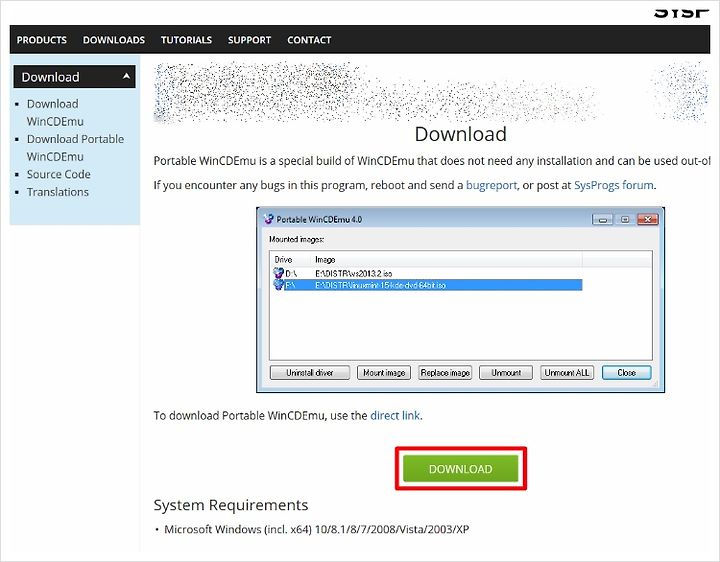This screenshot has height=562, width=720.
Task: Click the Unmount ALL button
Action: coord(567,372)
